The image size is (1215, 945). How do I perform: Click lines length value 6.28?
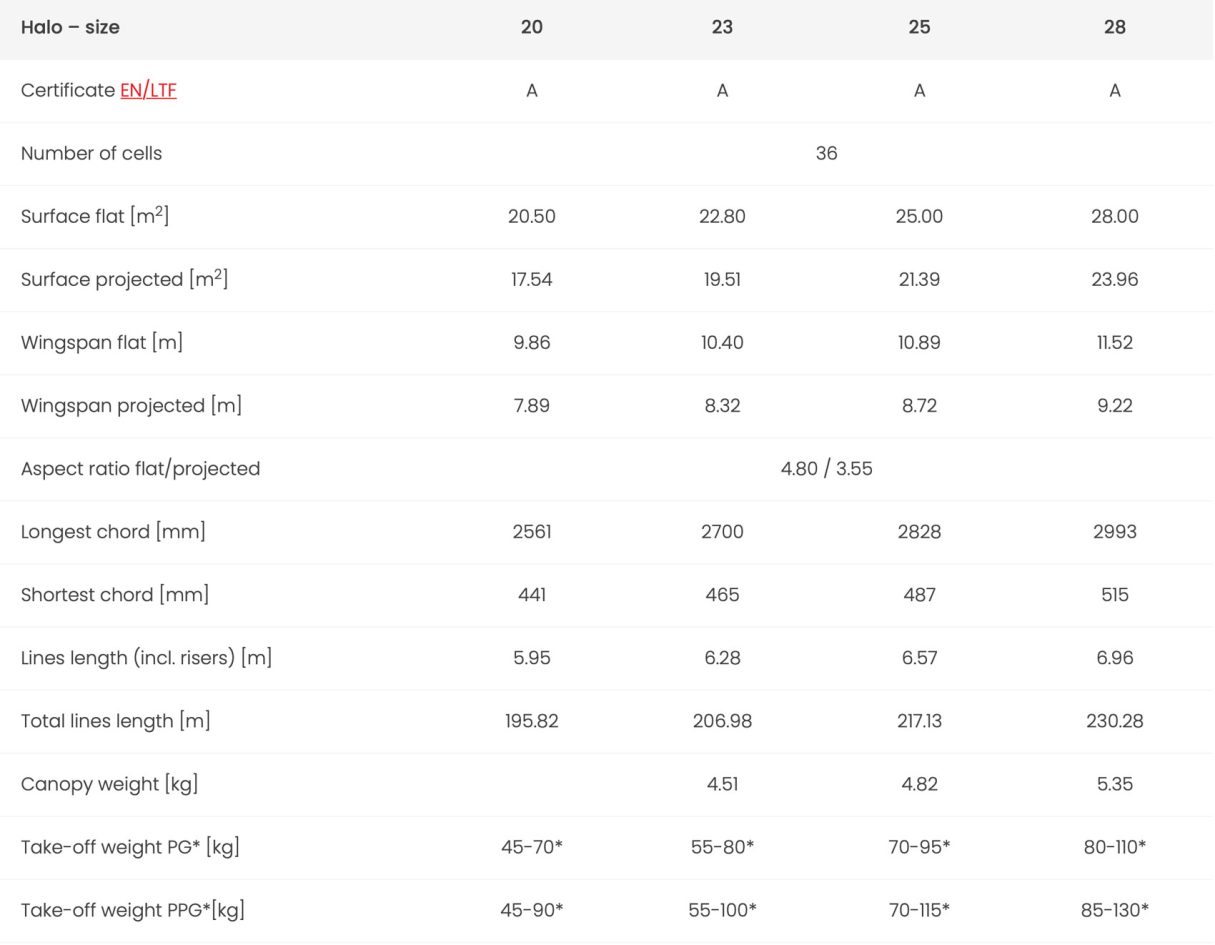tap(722, 657)
